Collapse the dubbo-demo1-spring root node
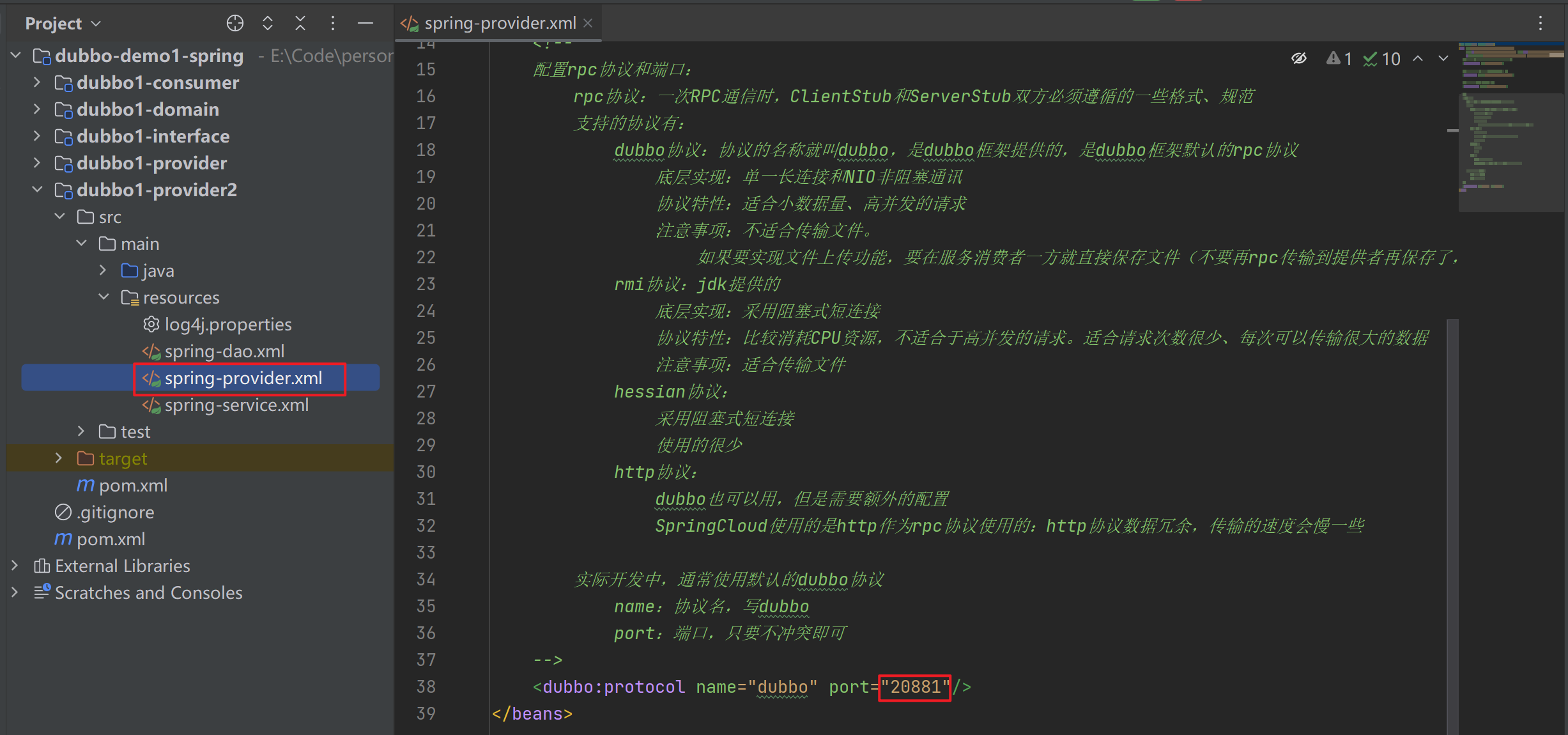1568x735 pixels. tap(15, 56)
